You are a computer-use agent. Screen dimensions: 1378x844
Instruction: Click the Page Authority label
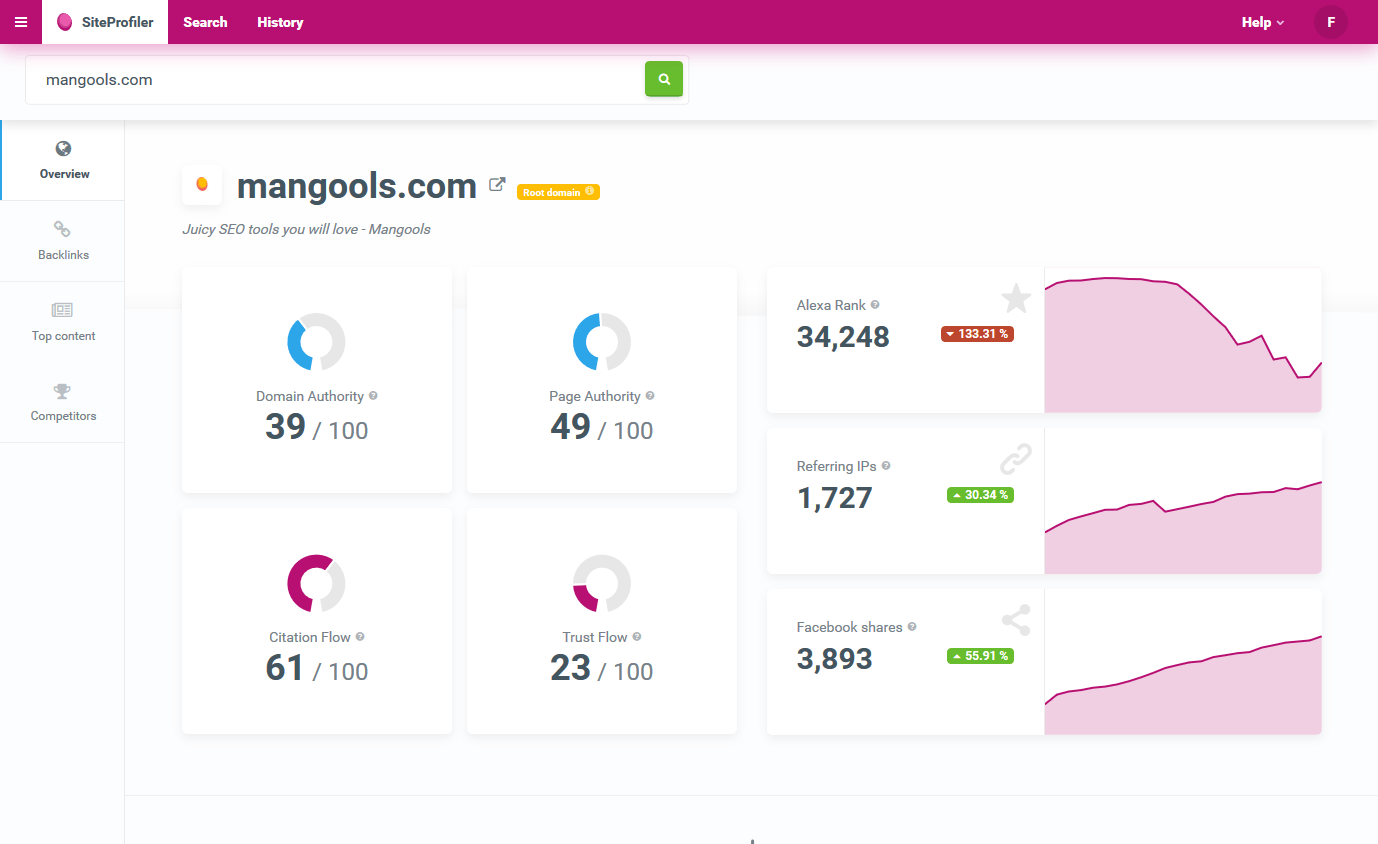click(x=595, y=397)
